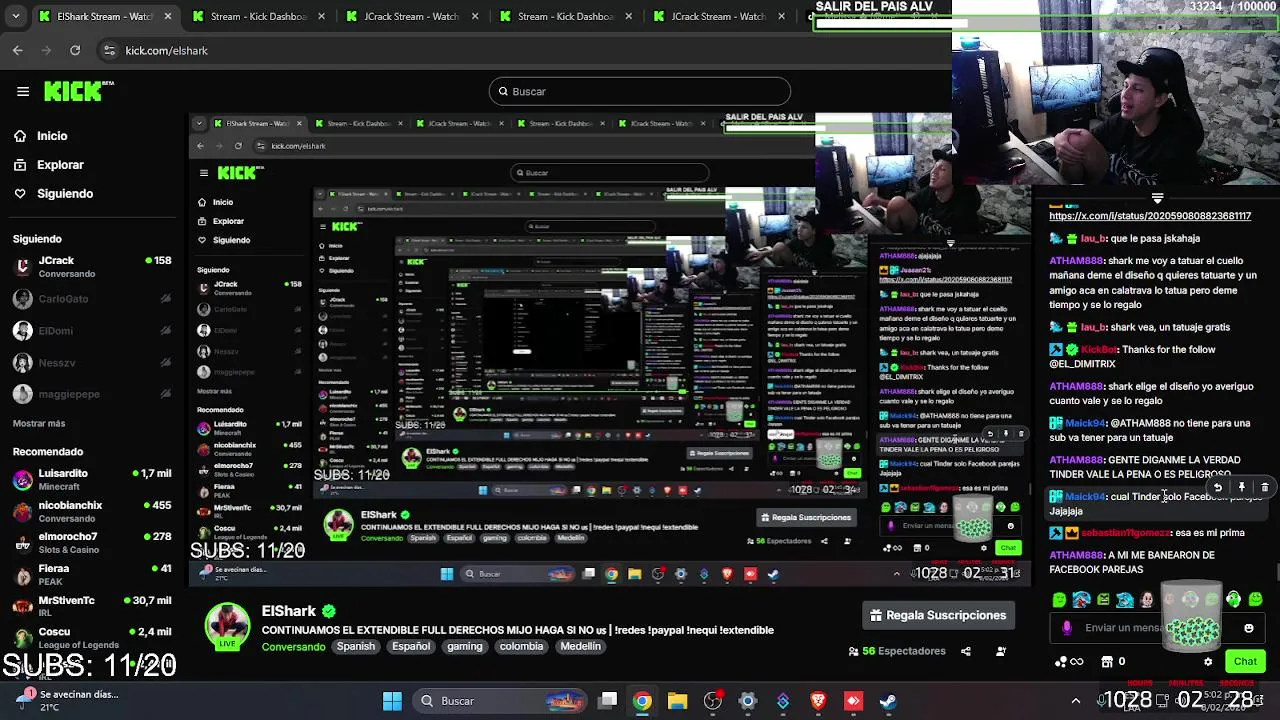Image resolution: width=1280 pixels, height=720 pixels.
Task: Open recommended channel nicobianchix
Action: [92, 511]
